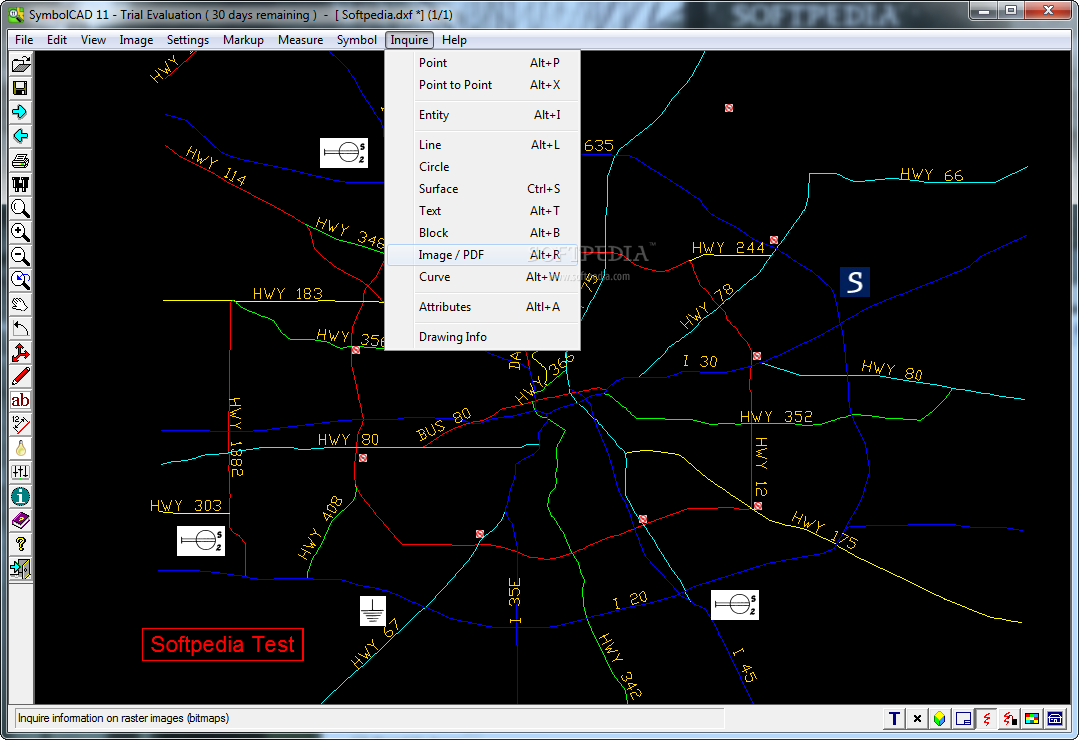Open the Symbol menu
The image size is (1079, 740).
(x=356, y=40)
